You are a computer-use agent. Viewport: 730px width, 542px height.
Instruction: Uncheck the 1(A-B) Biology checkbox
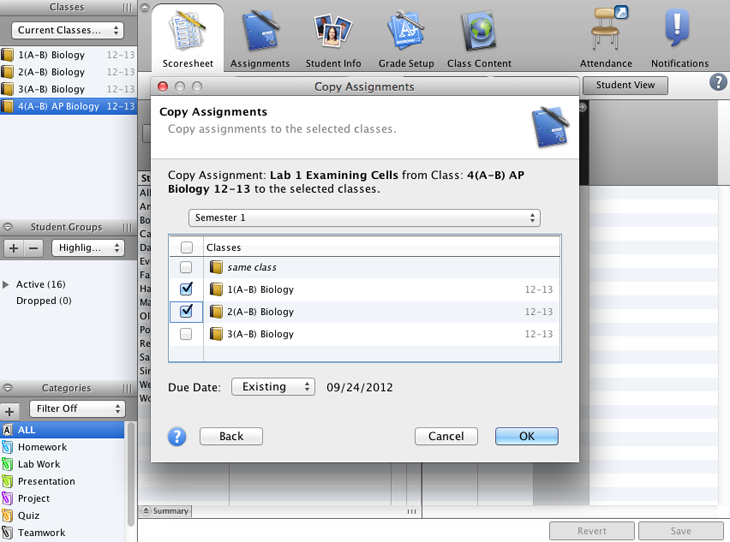click(186, 289)
